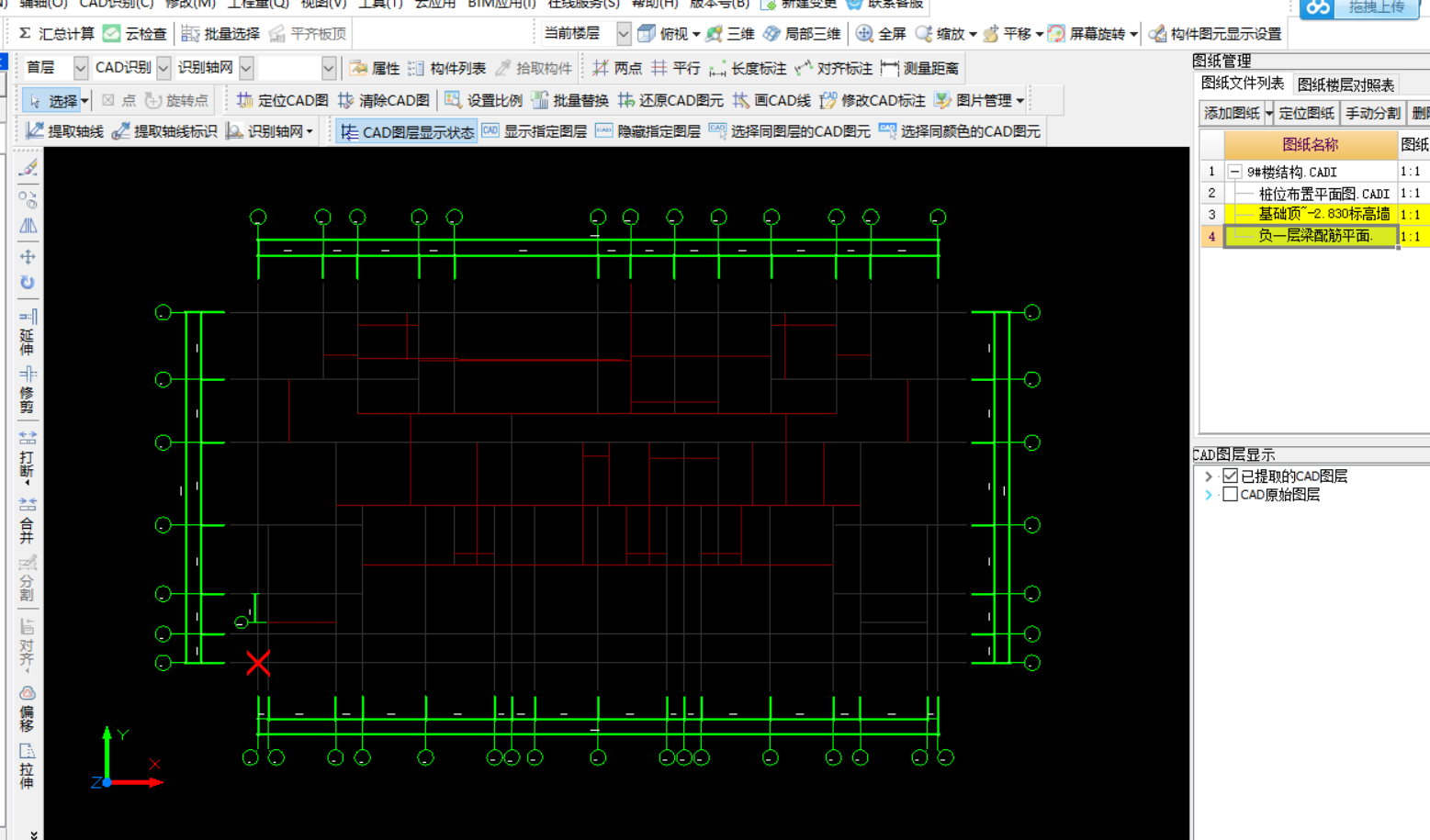Toggle CAD原始图层 checkbox
The height and width of the screenshot is (840, 1430).
[x=1231, y=494]
